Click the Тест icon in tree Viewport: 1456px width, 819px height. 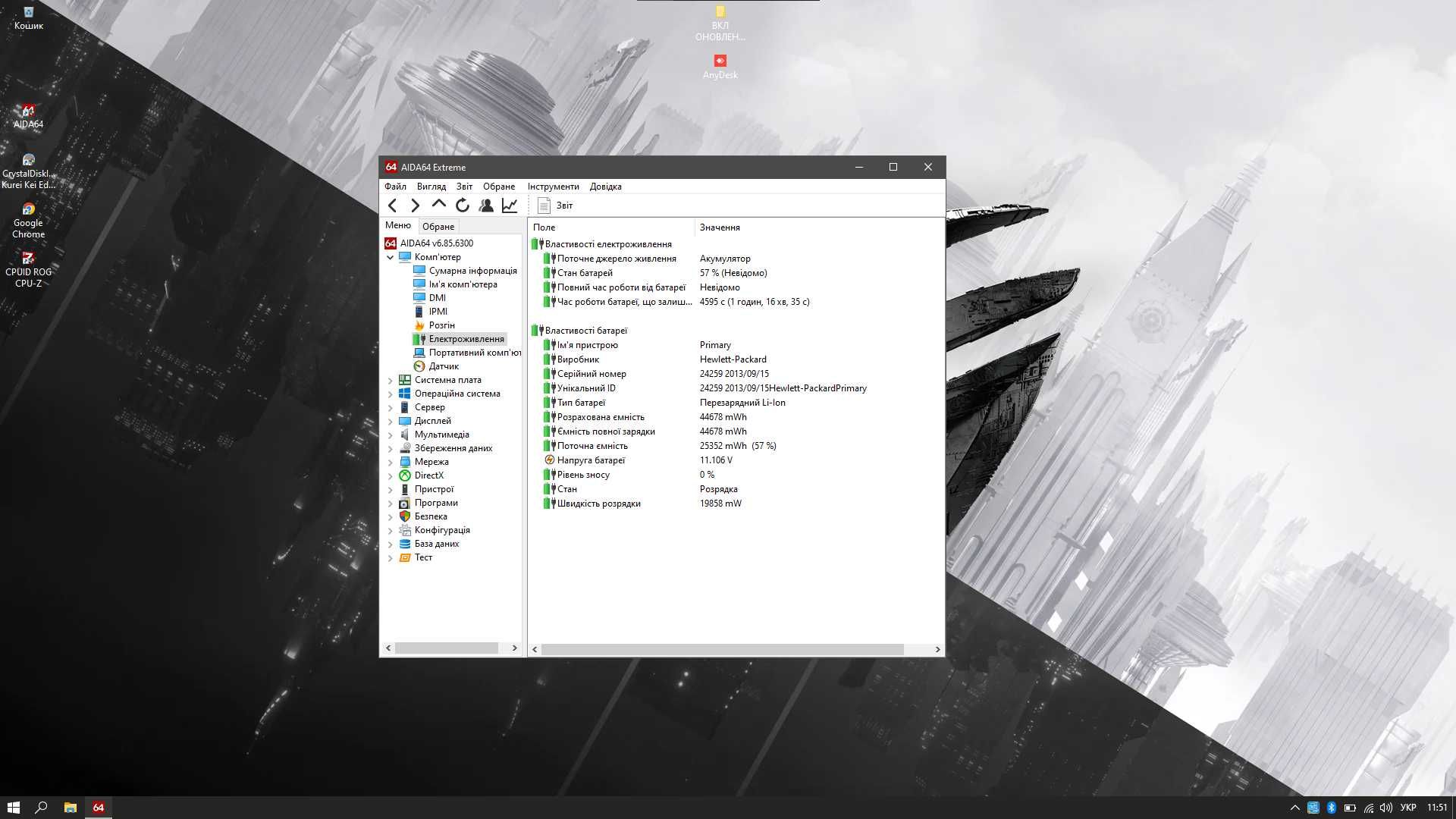405,557
